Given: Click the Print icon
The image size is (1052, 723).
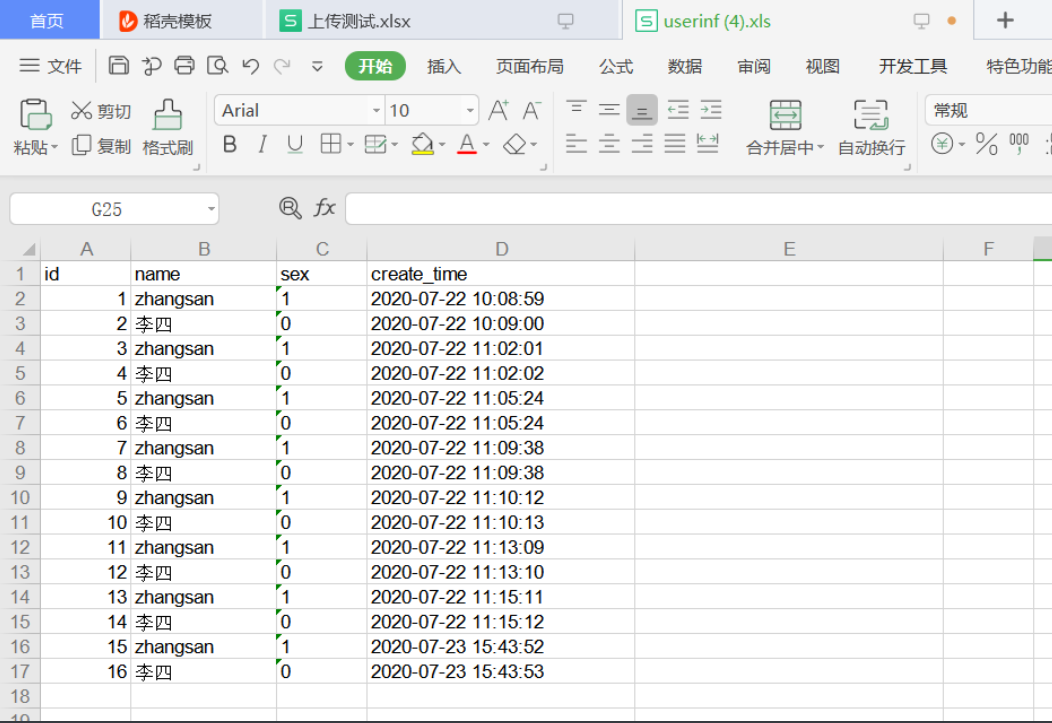Looking at the screenshot, I should (184, 66).
